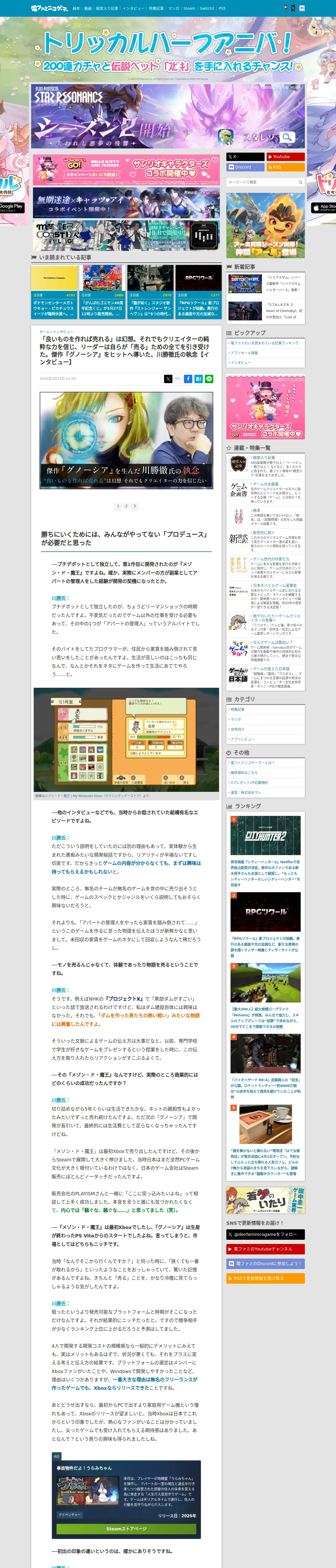Click the Steamストアページ green button
This screenshot has height=1568, width=336.
pyautogui.click(x=126, y=1529)
